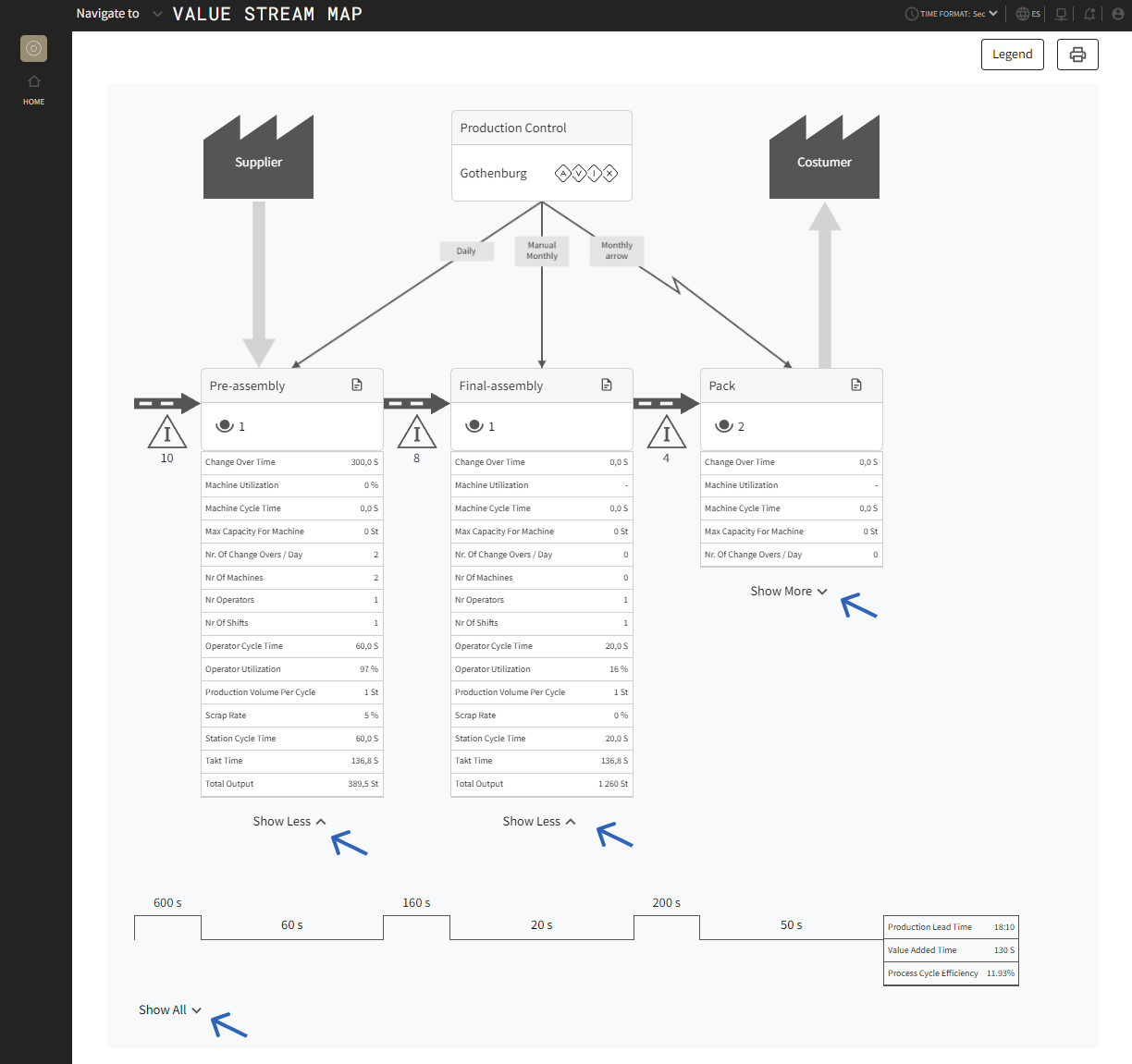Click the document icon on Final-assembly box

tap(607, 384)
